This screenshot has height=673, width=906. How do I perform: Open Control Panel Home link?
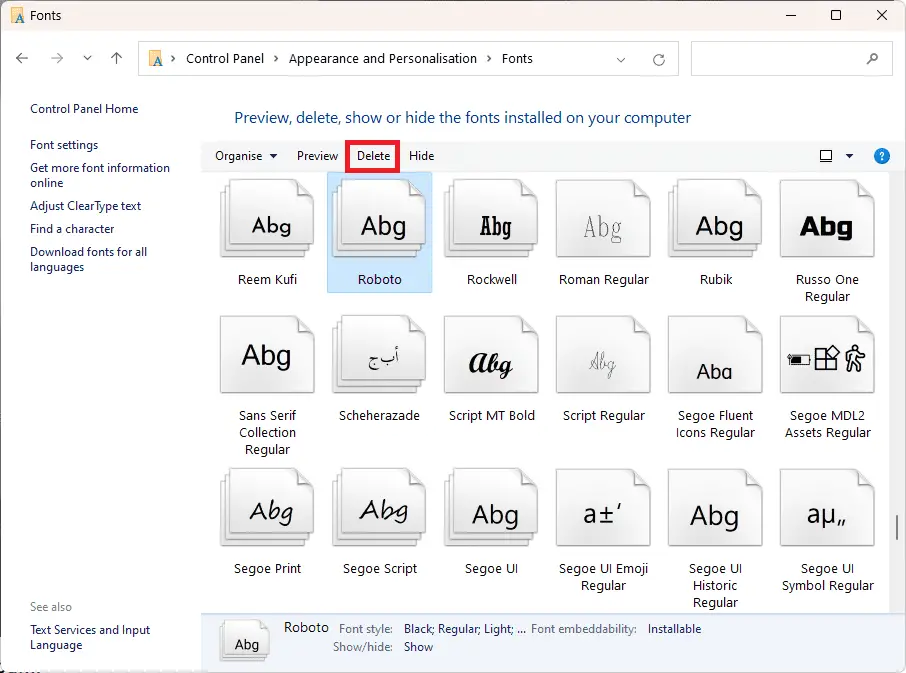pyautogui.click(x=84, y=109)
